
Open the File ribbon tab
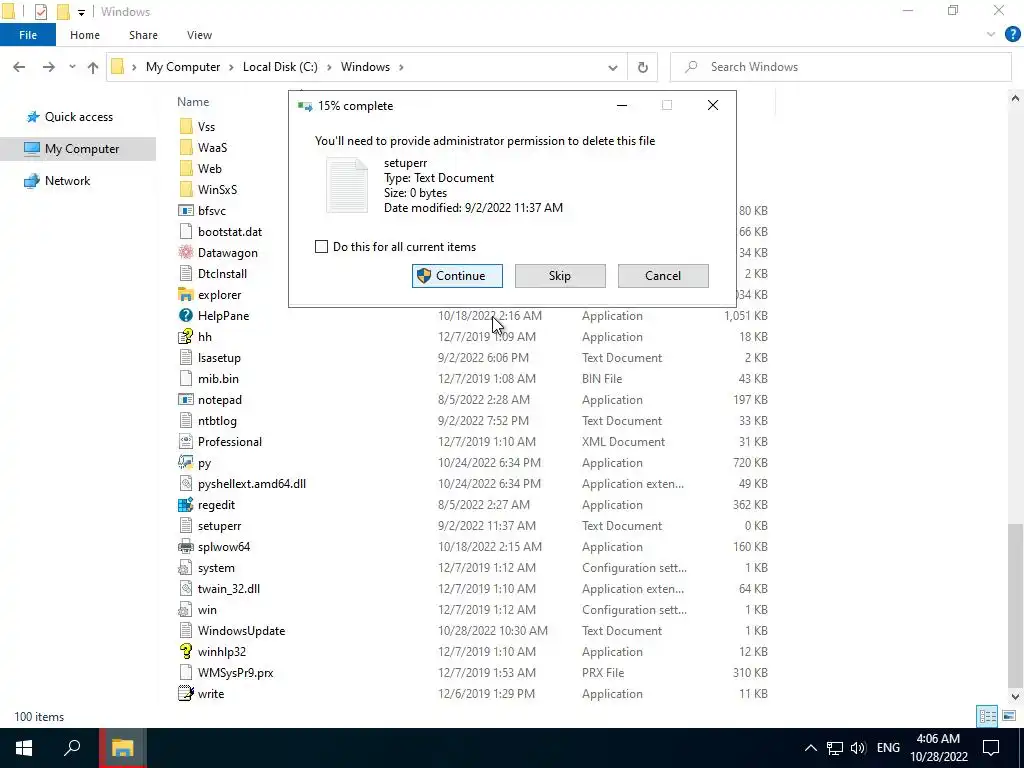(x=28, y=35)
